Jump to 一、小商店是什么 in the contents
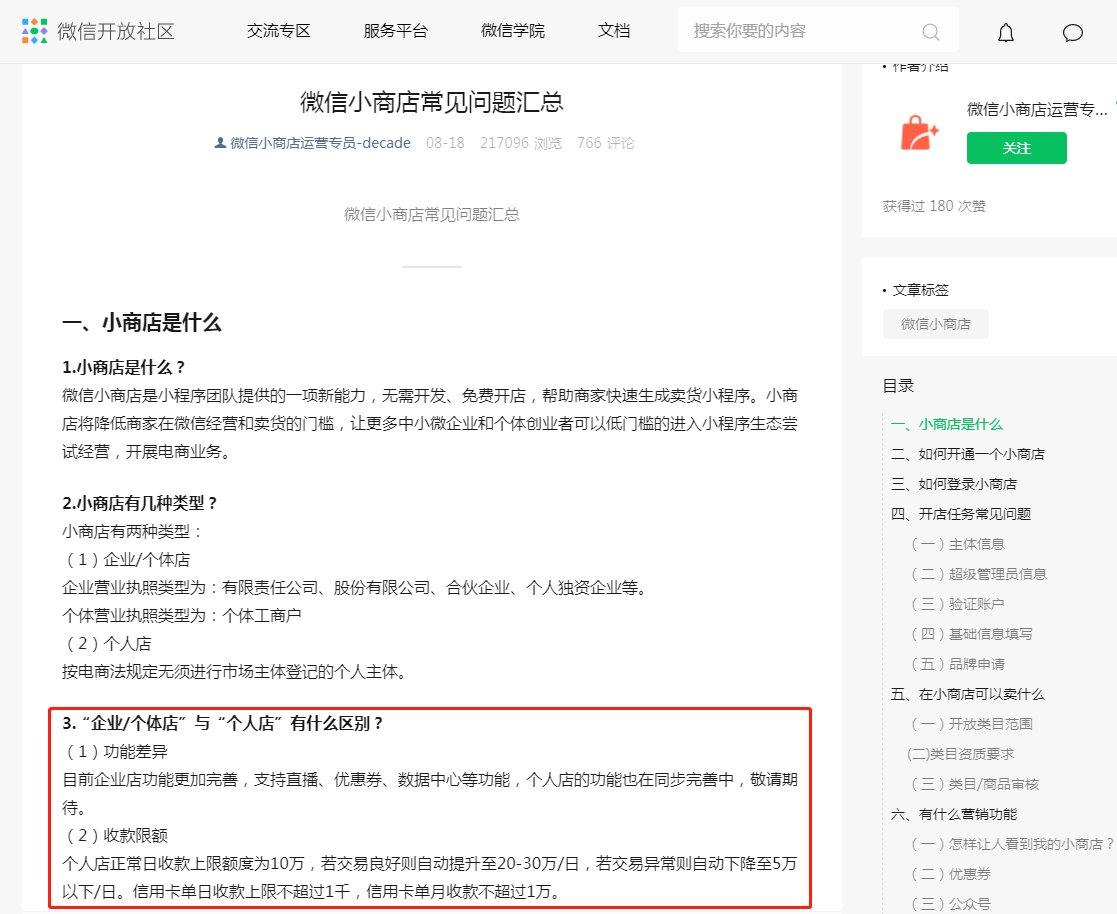The image size is (1117, 914). tap(946, 424)
